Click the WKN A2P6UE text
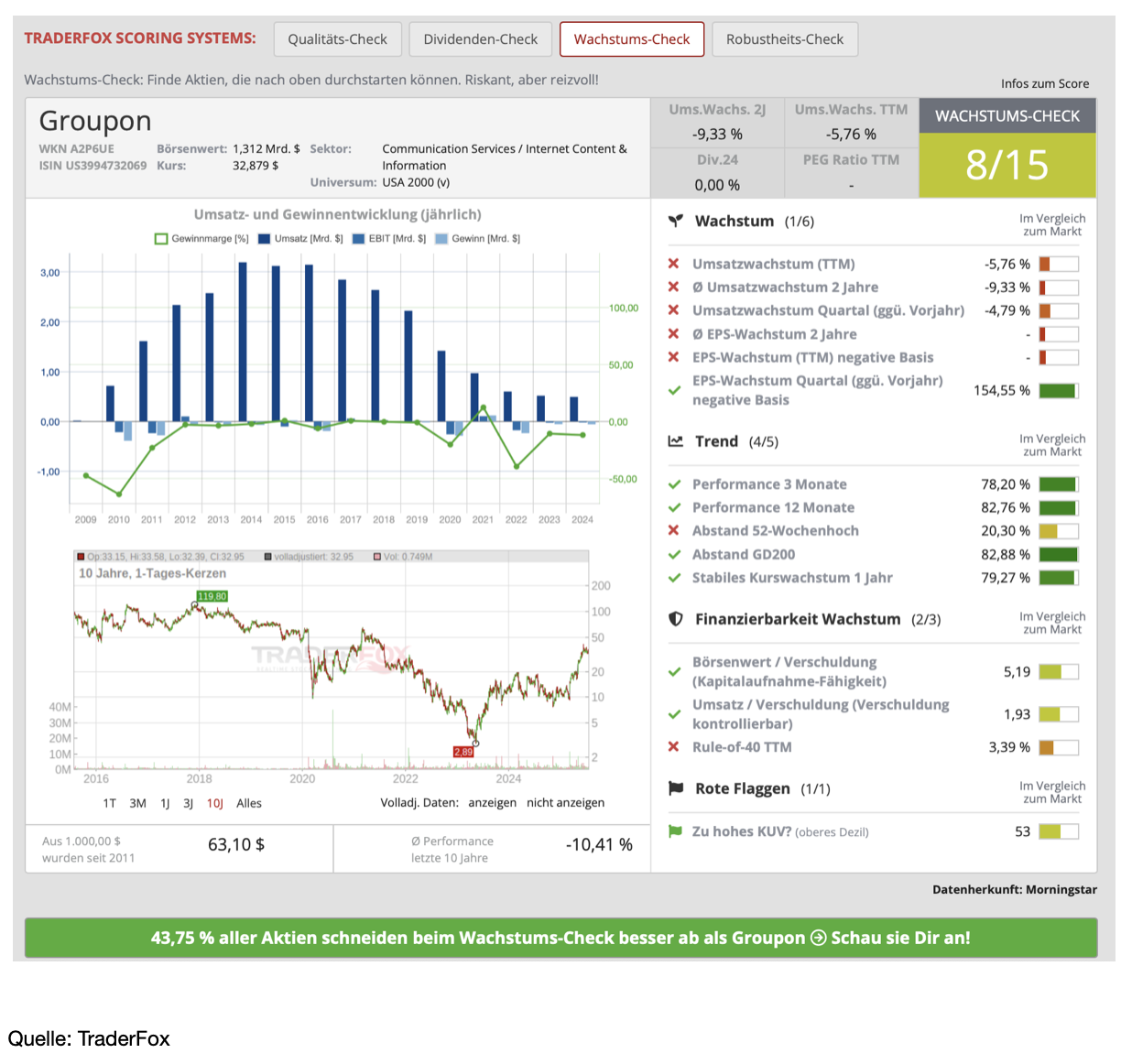 (x=77, y=148)
